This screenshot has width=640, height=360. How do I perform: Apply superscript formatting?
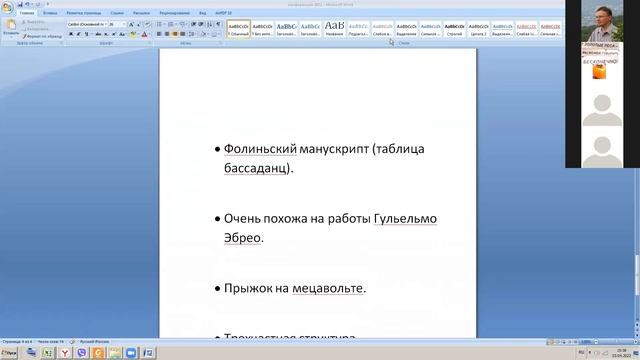pos(114,34)
